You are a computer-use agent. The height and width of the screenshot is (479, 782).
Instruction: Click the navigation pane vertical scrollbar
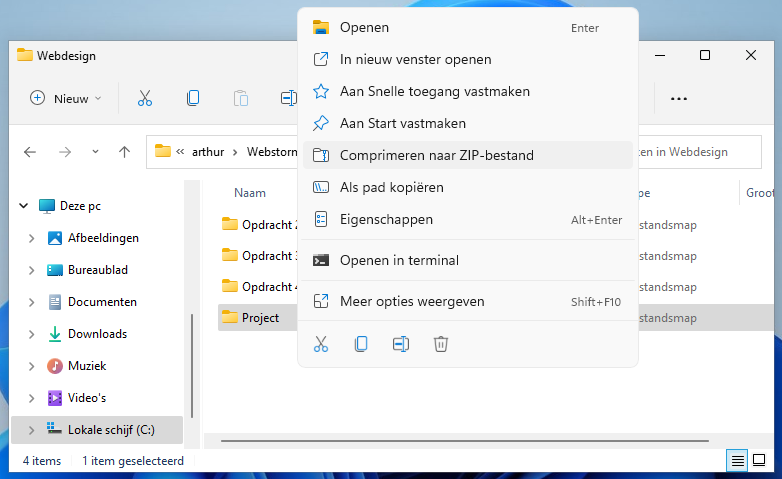point(192,366)
